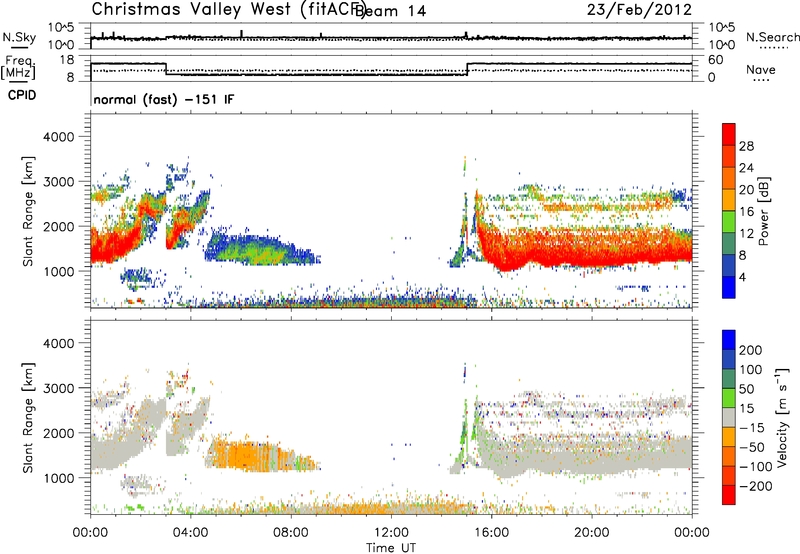The height and width of the screenshot is (554, 800).
Task: Select the 08:00 time tick label
Action: (x=291, y=533)
